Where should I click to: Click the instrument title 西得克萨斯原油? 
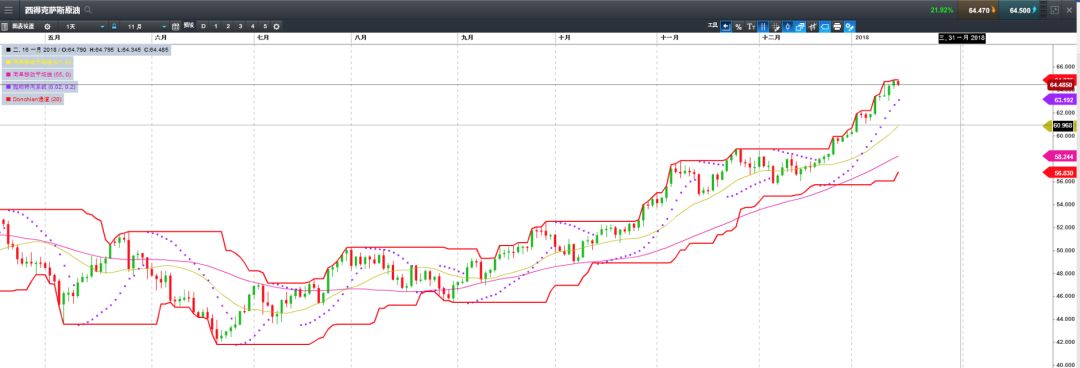tap(53, 10)
